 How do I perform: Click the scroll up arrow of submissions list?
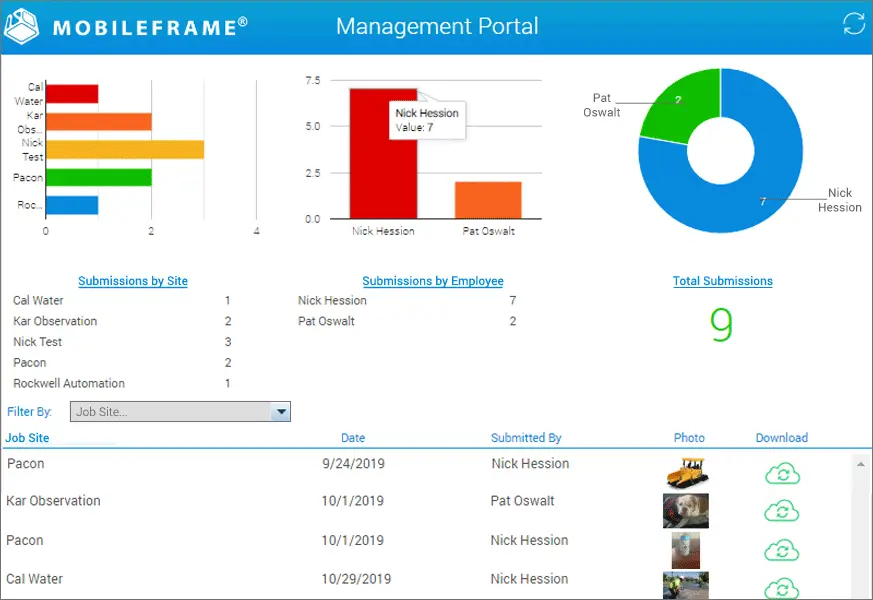pos(861,464)
